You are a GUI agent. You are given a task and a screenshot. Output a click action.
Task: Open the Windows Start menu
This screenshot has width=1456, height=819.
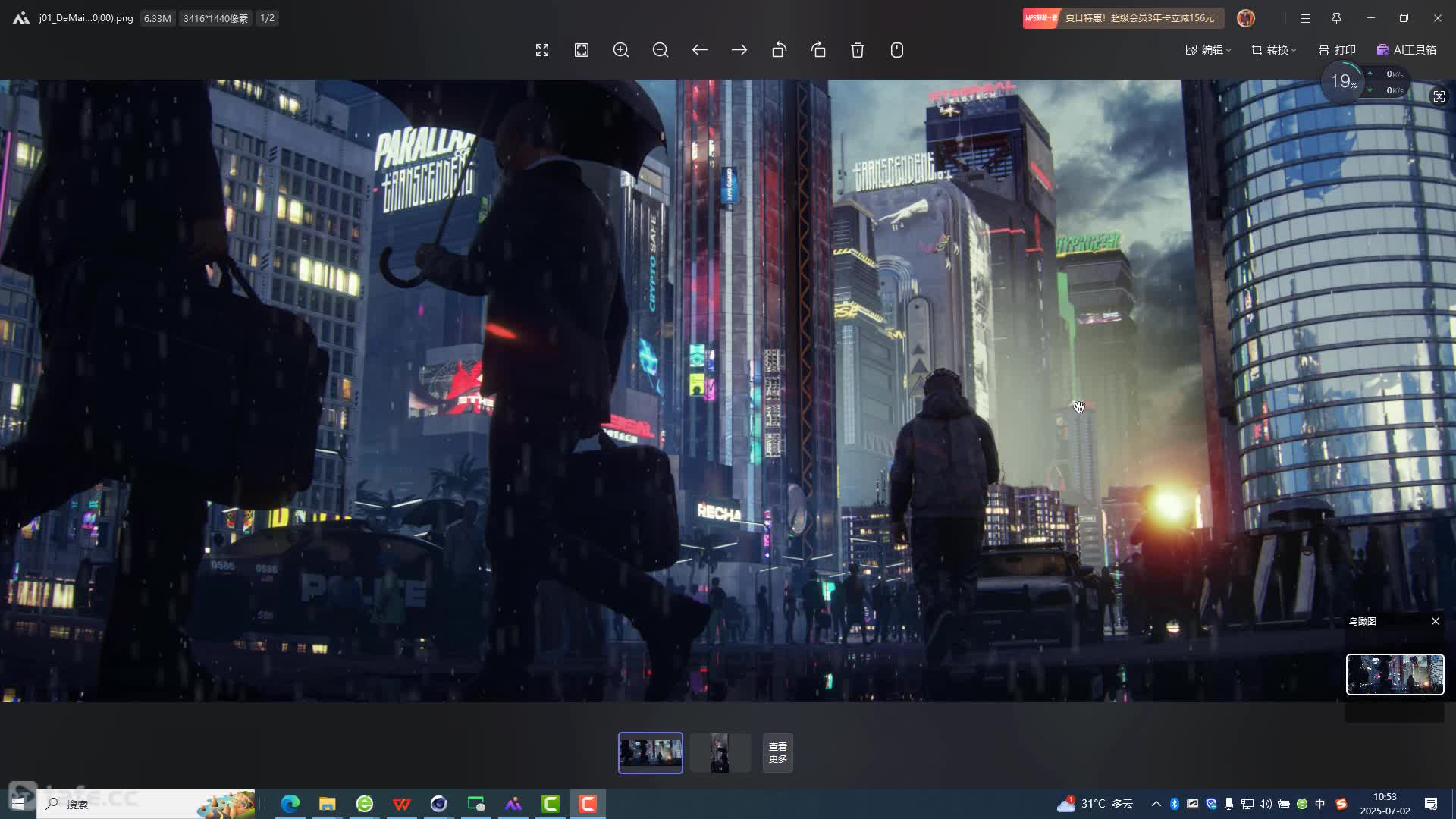[18, 804]
